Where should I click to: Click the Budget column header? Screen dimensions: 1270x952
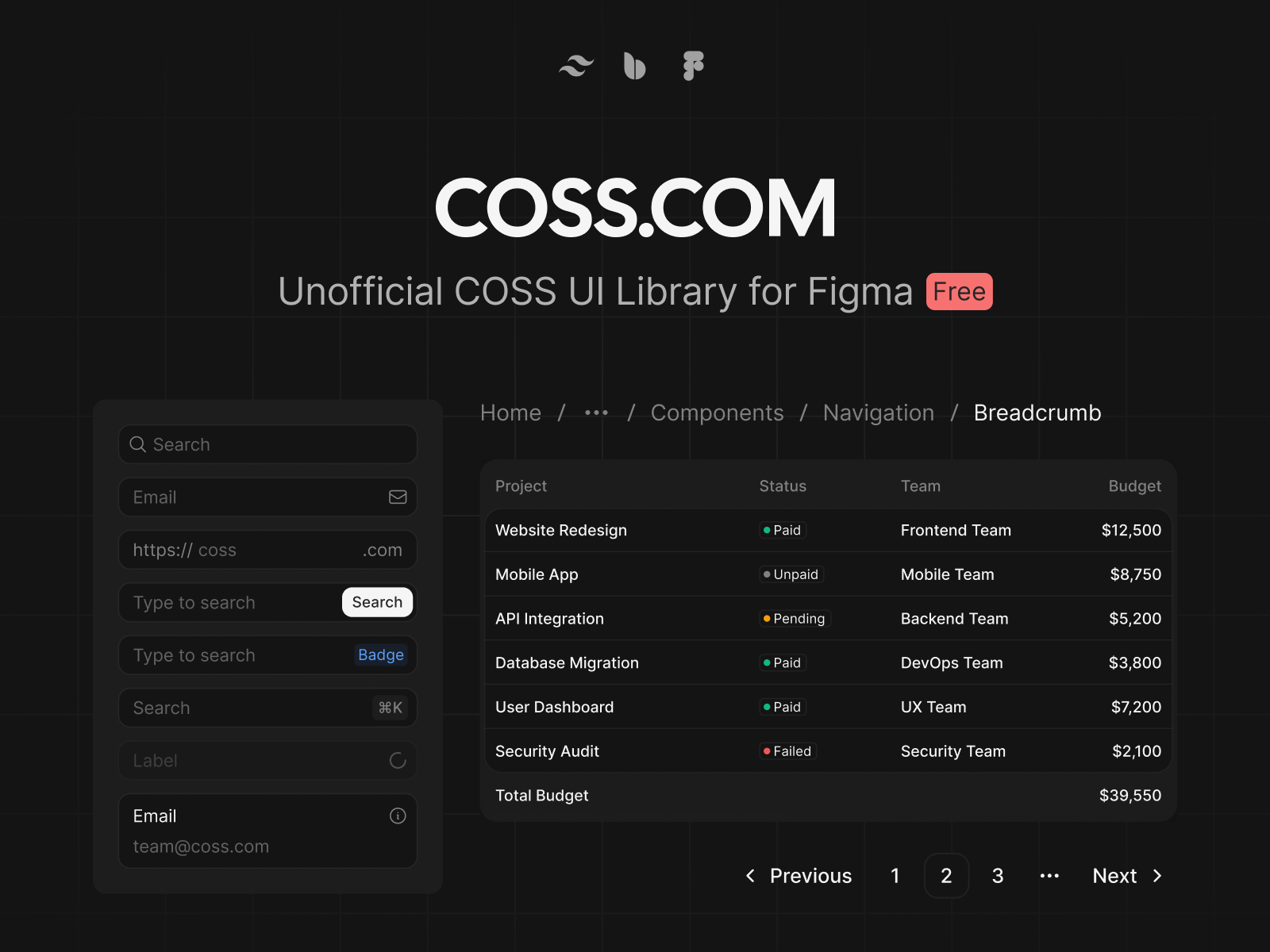coord(1135,486)
